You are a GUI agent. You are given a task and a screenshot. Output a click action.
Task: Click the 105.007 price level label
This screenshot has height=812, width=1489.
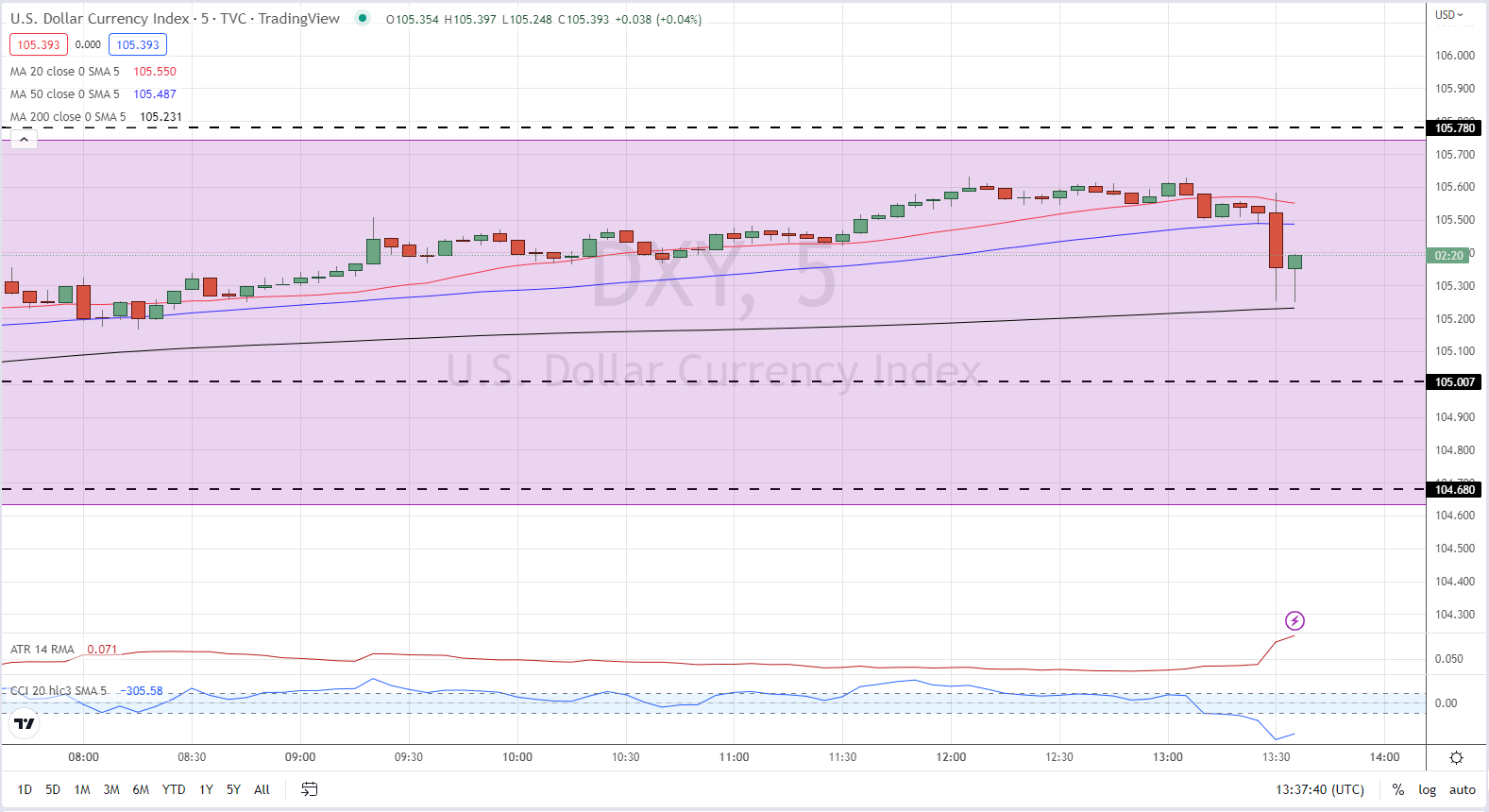(x=1454, y=382)
